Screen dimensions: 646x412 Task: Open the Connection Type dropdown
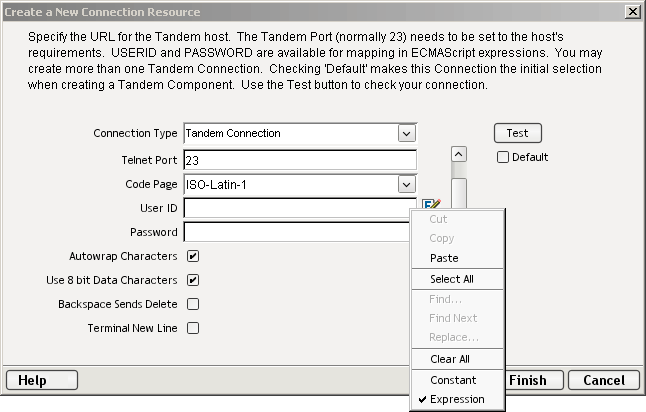(407, 133)
